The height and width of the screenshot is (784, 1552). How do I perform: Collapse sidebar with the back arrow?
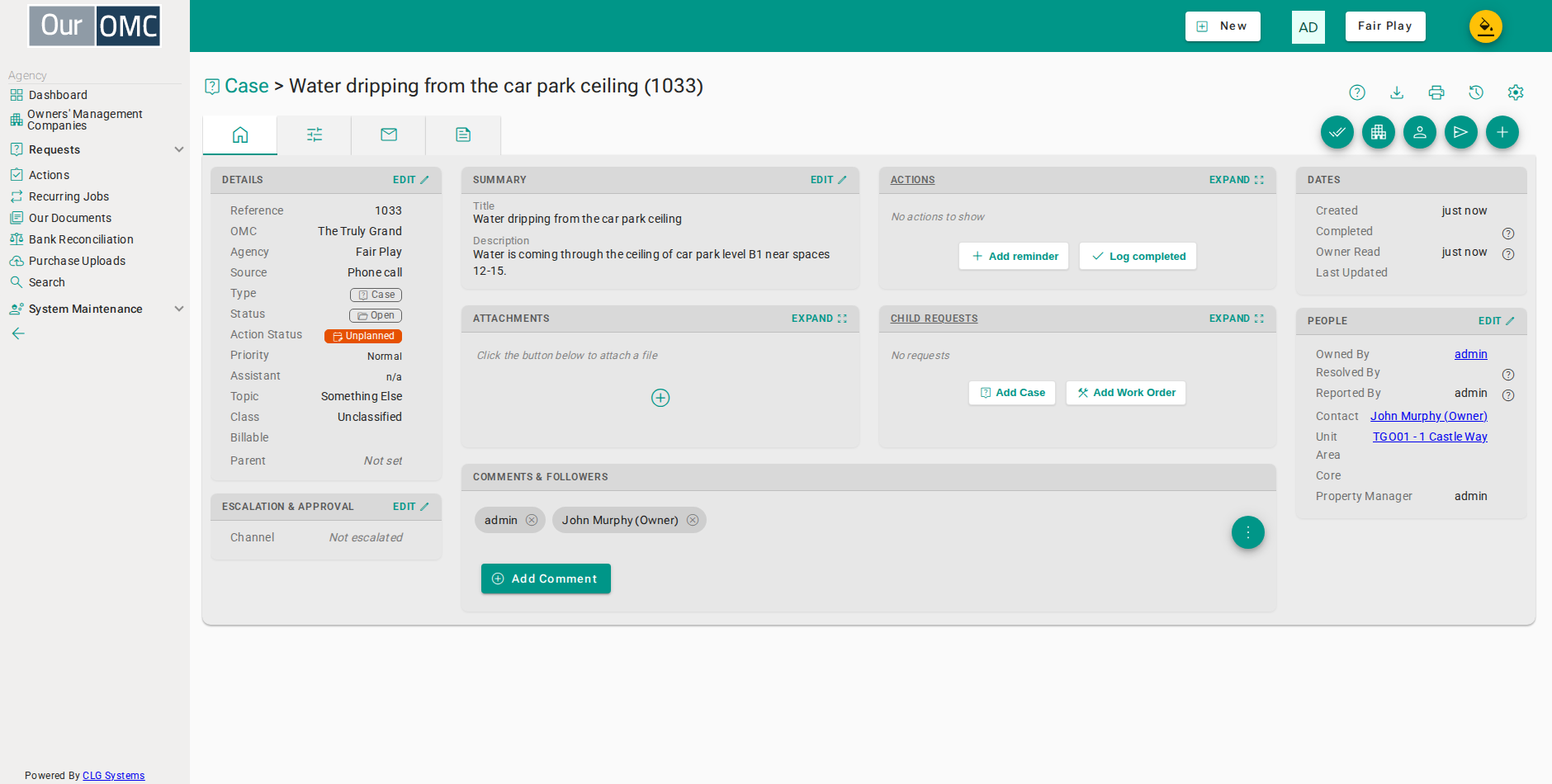[18, 333]
